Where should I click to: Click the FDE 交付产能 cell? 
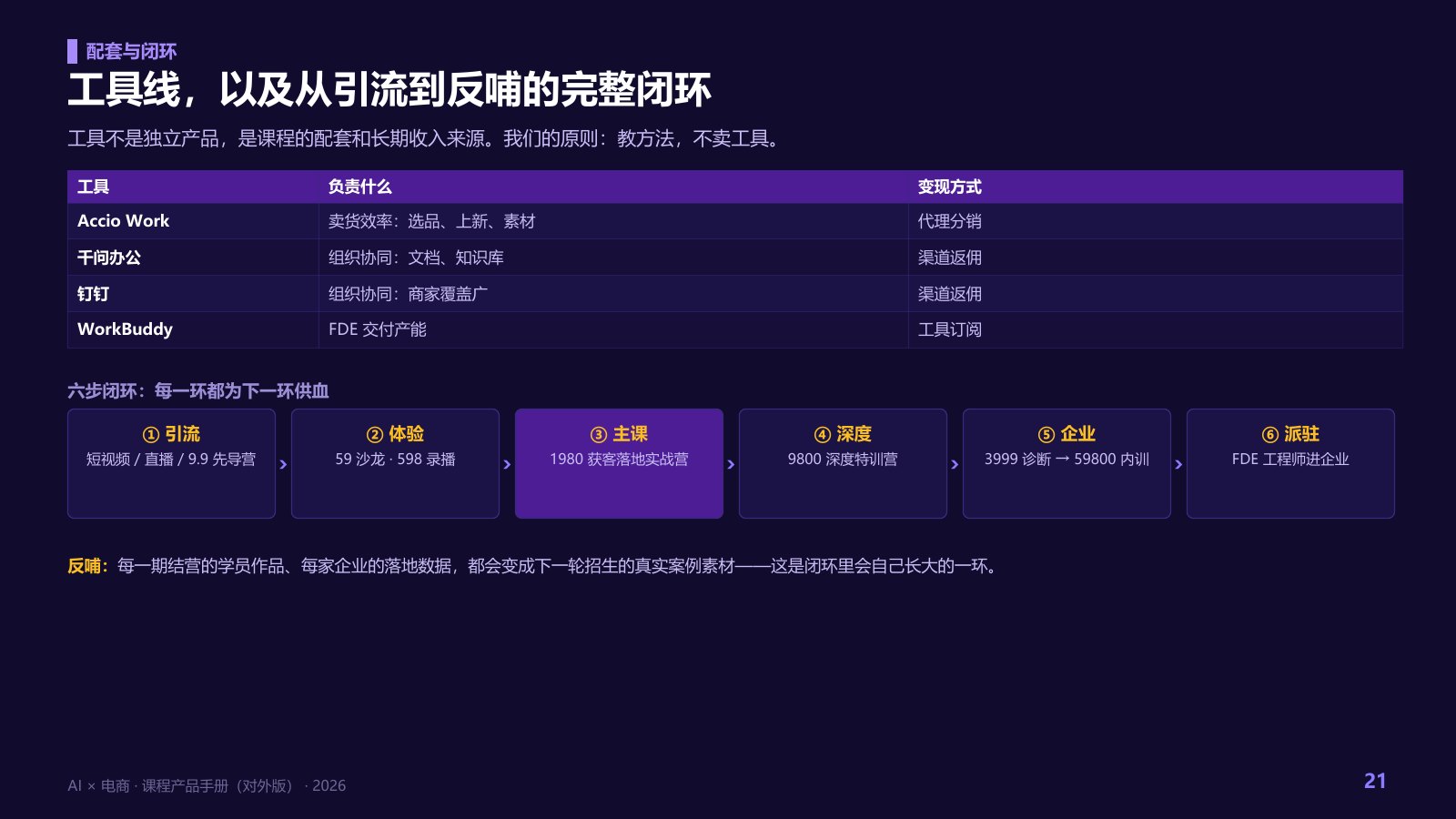coord(613,329)
